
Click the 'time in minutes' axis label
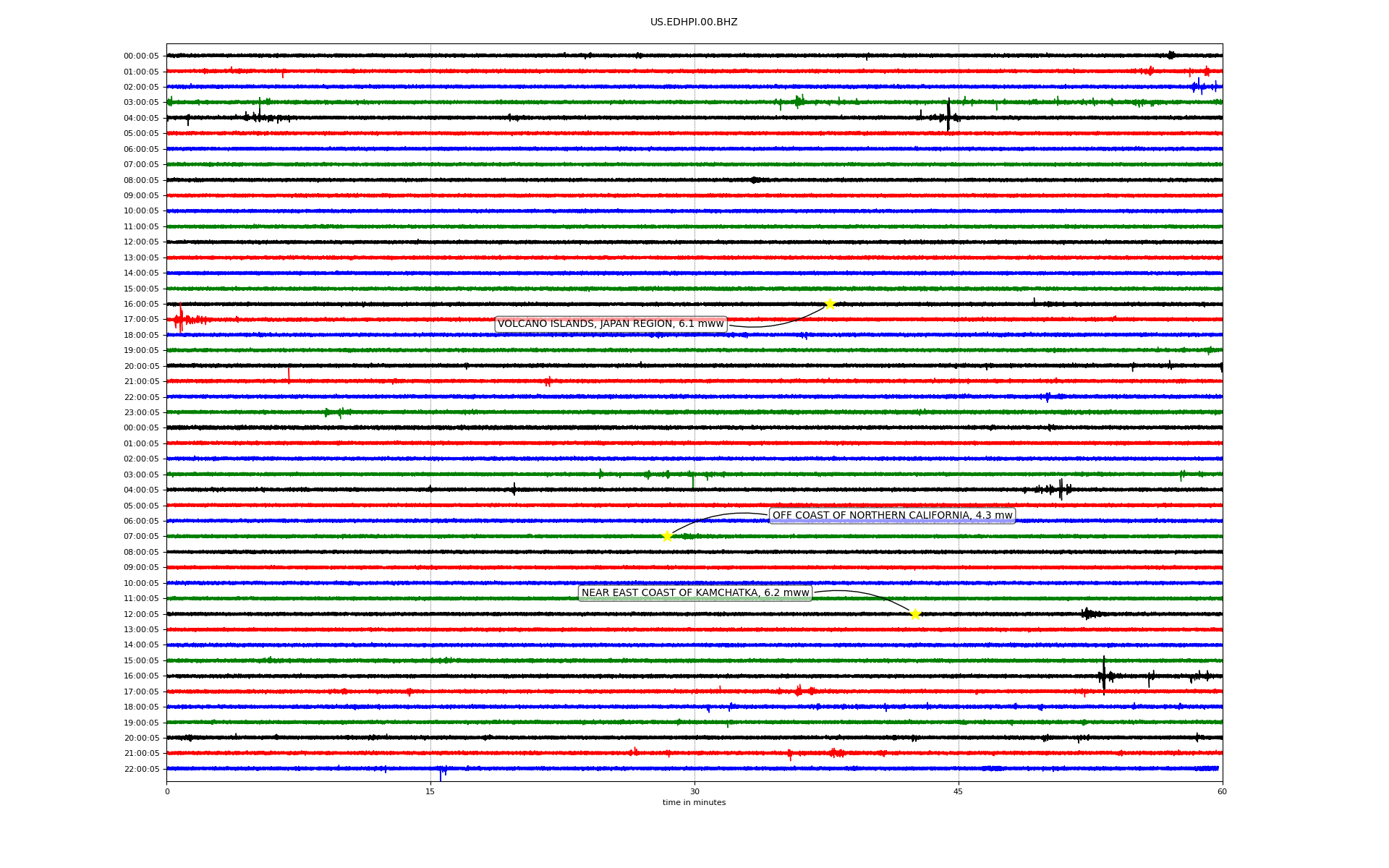point(694,803)
